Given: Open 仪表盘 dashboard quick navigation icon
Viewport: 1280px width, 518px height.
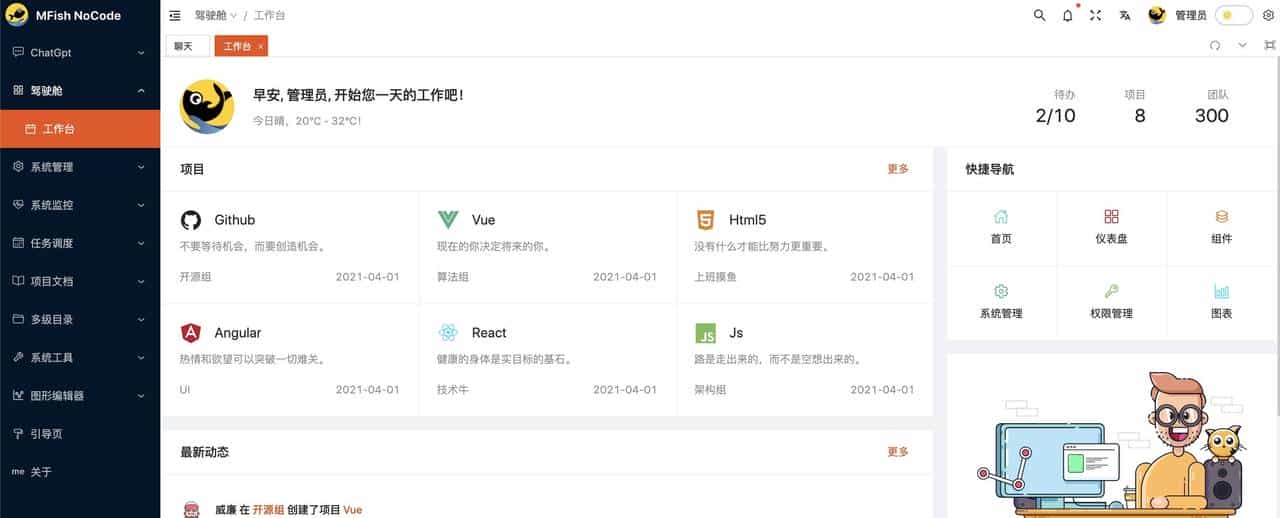Looking at the screenshot, I should pos(1111,216).
